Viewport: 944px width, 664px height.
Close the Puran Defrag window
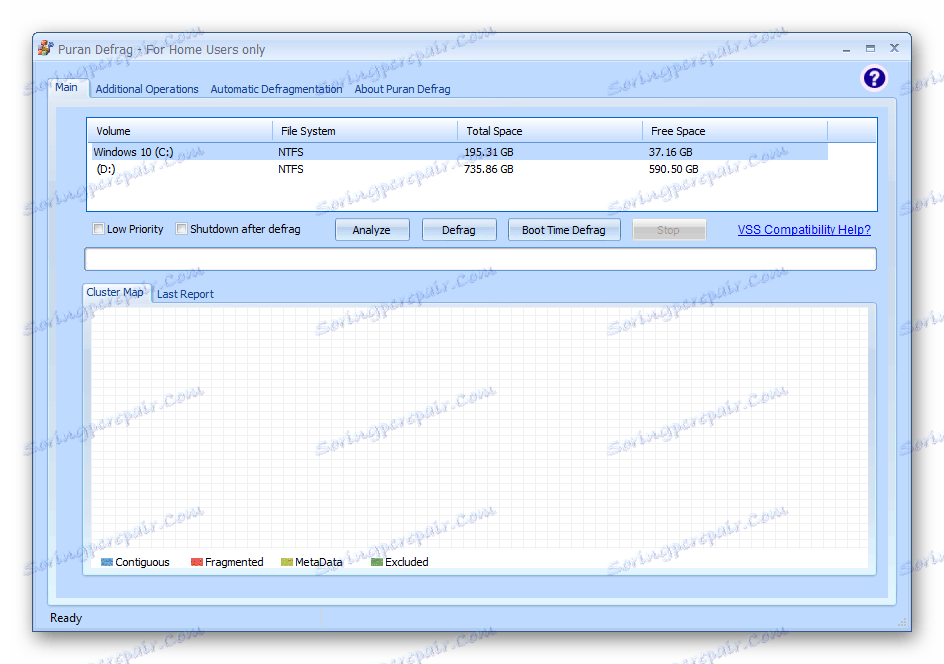(x=894, y=48)
